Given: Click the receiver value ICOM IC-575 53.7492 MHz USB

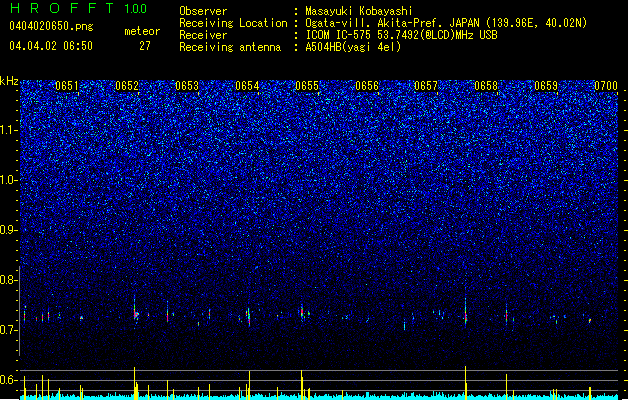Looking at the screenshot, I should (x=401, y=35).
